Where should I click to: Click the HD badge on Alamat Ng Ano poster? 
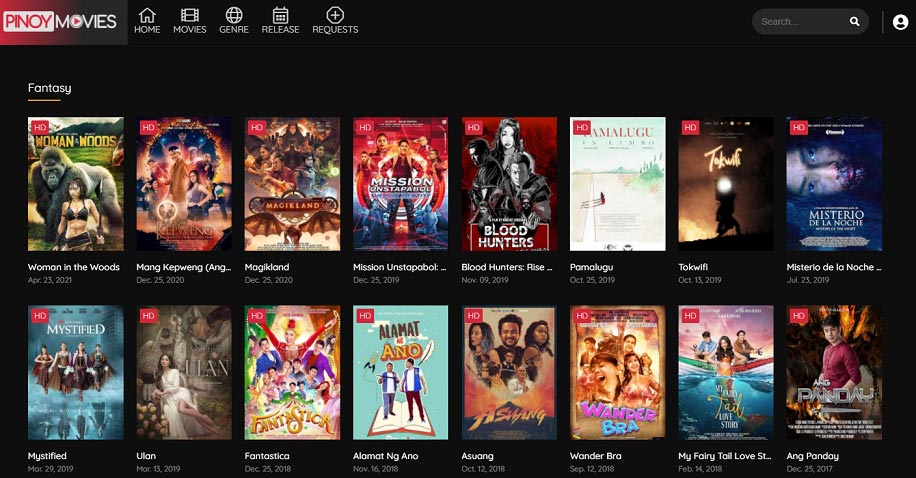pyautogui.click(x=365, y=316)
